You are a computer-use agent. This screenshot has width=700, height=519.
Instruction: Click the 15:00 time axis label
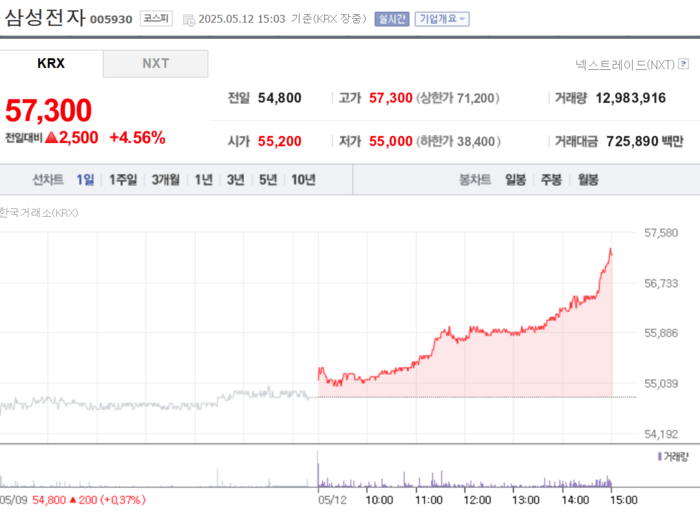pos(624,500)
